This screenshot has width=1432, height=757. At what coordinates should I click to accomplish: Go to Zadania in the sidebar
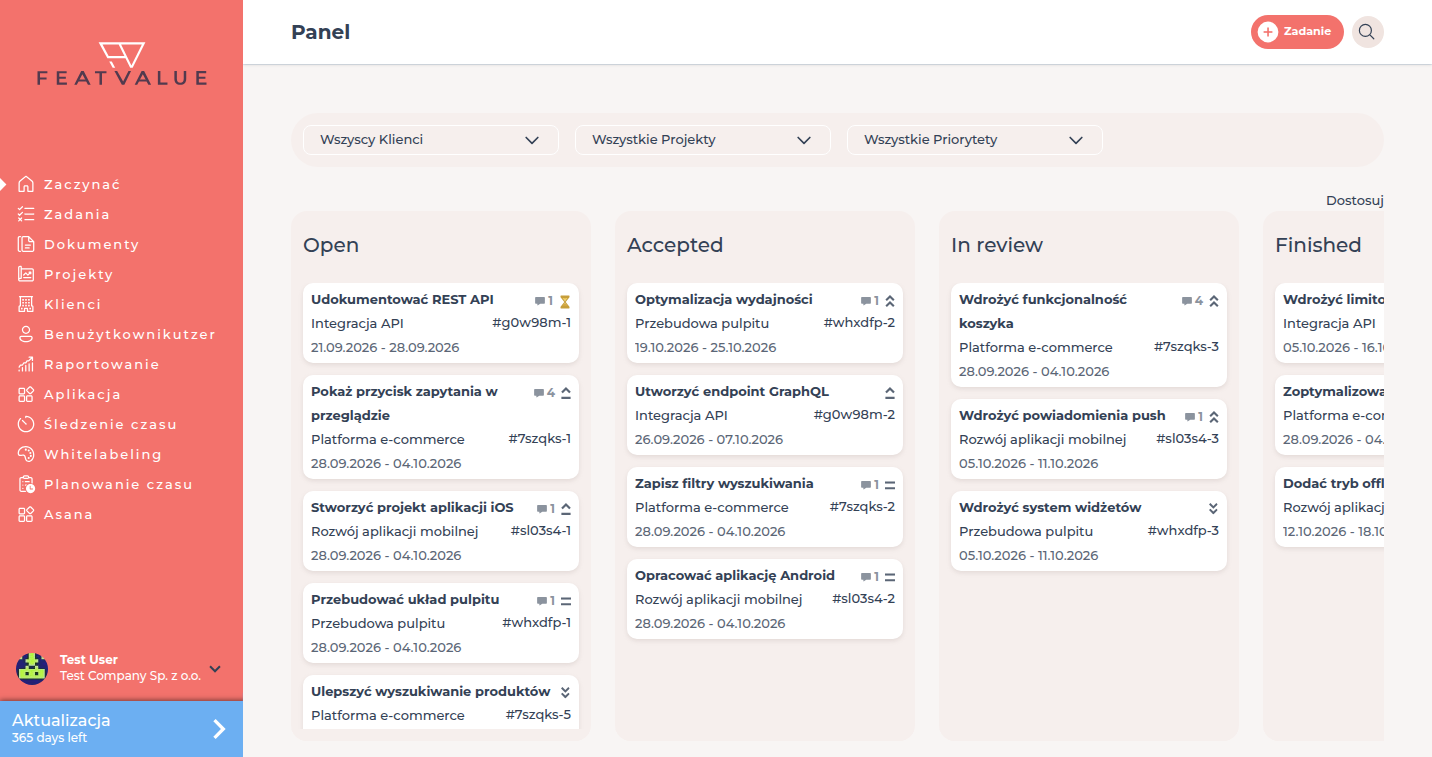[77, 214]
